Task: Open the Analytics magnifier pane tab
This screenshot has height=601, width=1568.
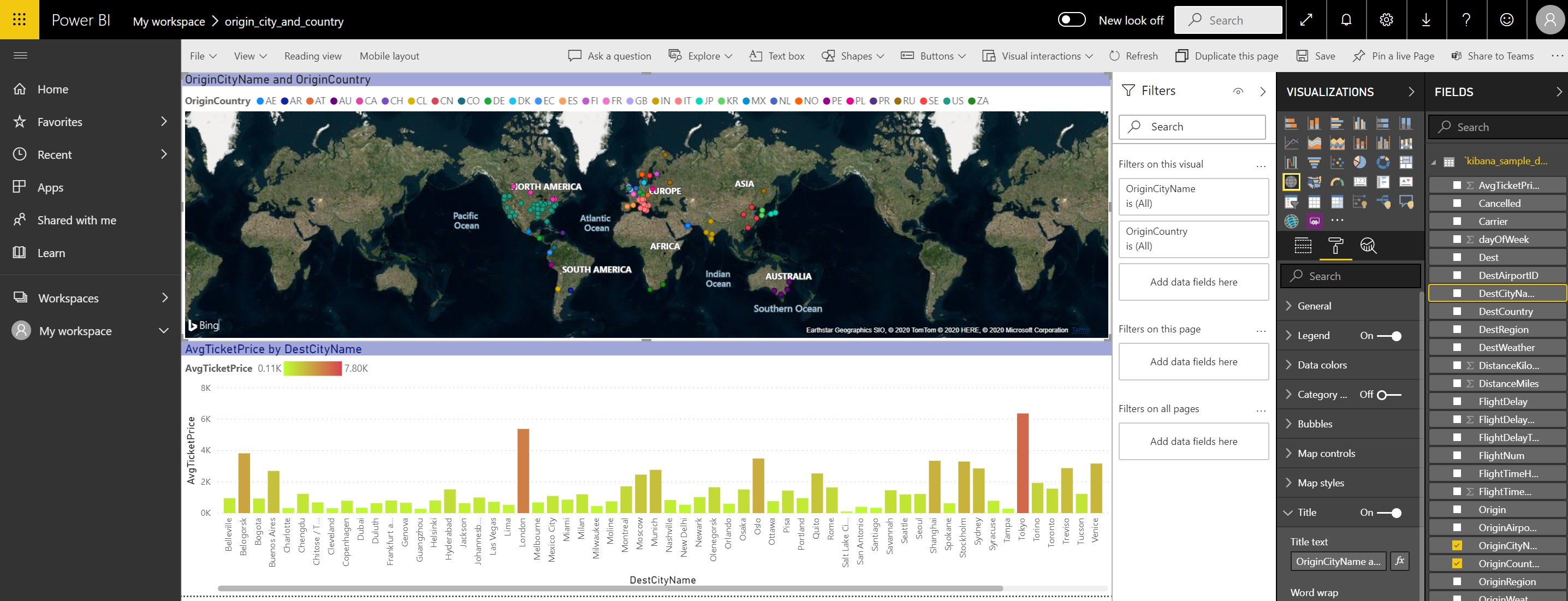Action: [1368, 246]
